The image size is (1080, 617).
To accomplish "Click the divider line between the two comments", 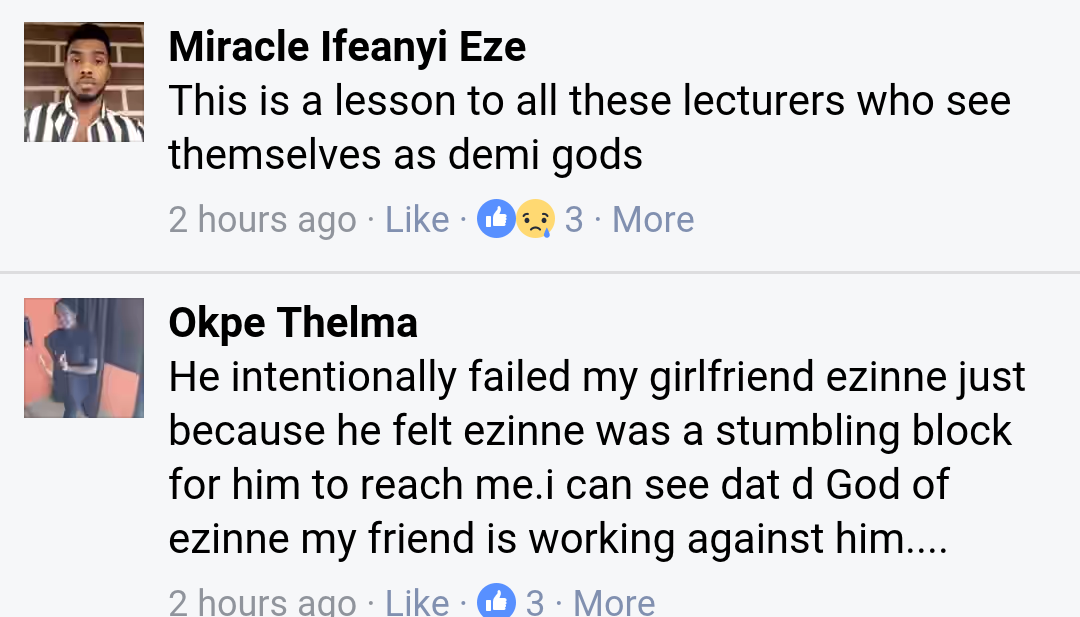I will (x=540, y=272).
